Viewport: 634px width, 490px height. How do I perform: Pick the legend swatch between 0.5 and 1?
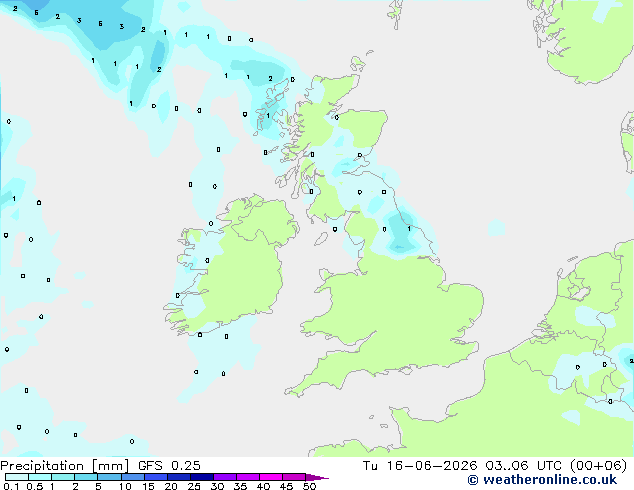coord(40,477)
